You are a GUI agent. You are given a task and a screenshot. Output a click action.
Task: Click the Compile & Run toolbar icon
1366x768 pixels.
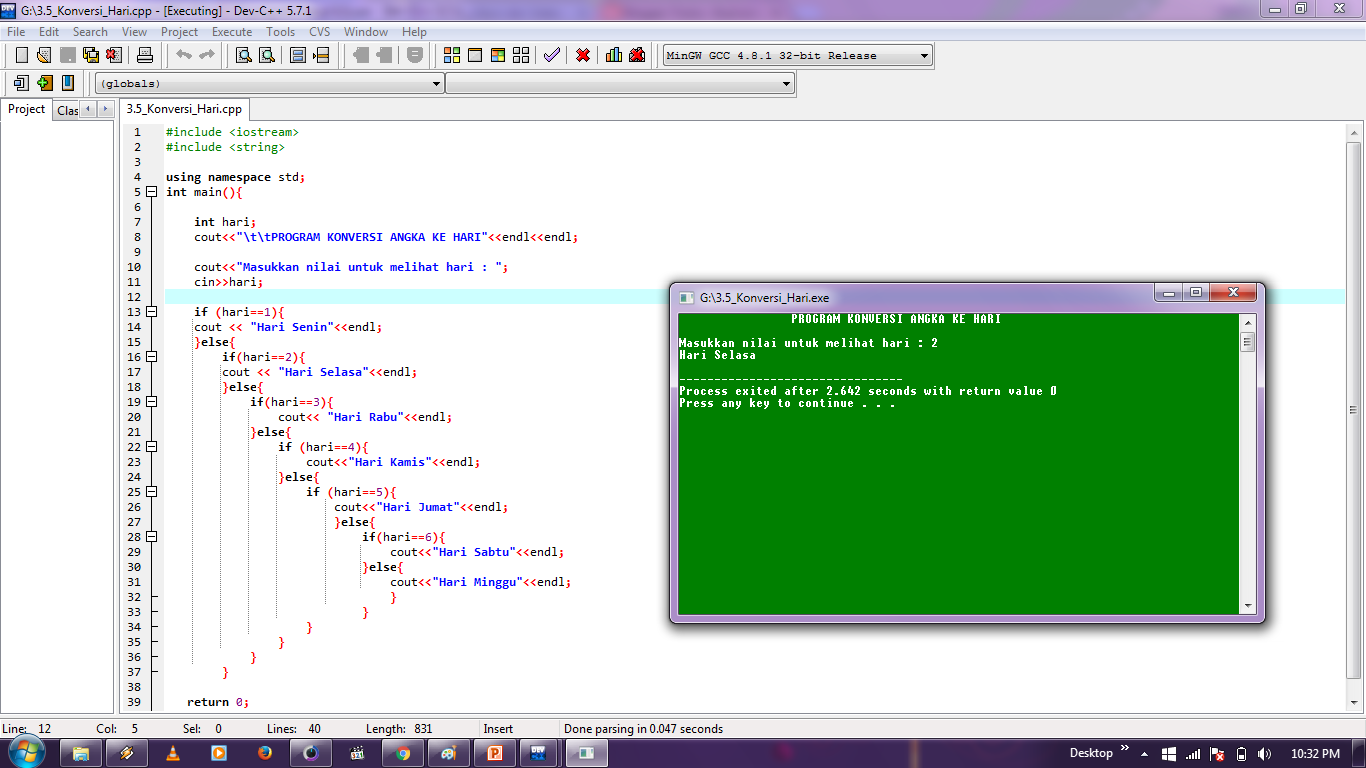[498, 55]
